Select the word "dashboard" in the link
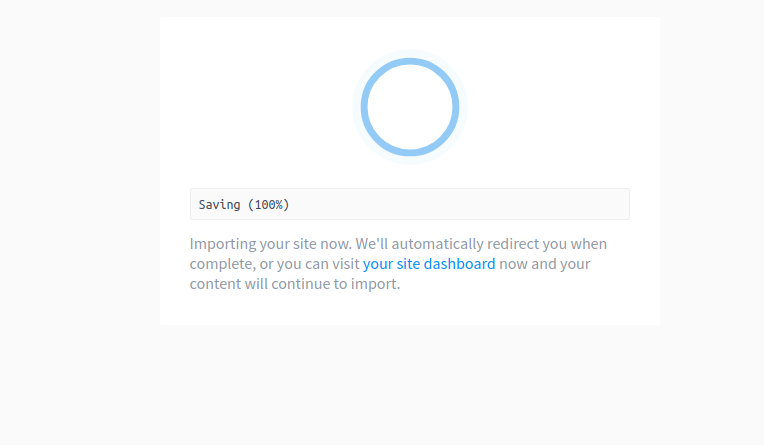Viewport: 764px width, 445px height. (x=460, y=264)
